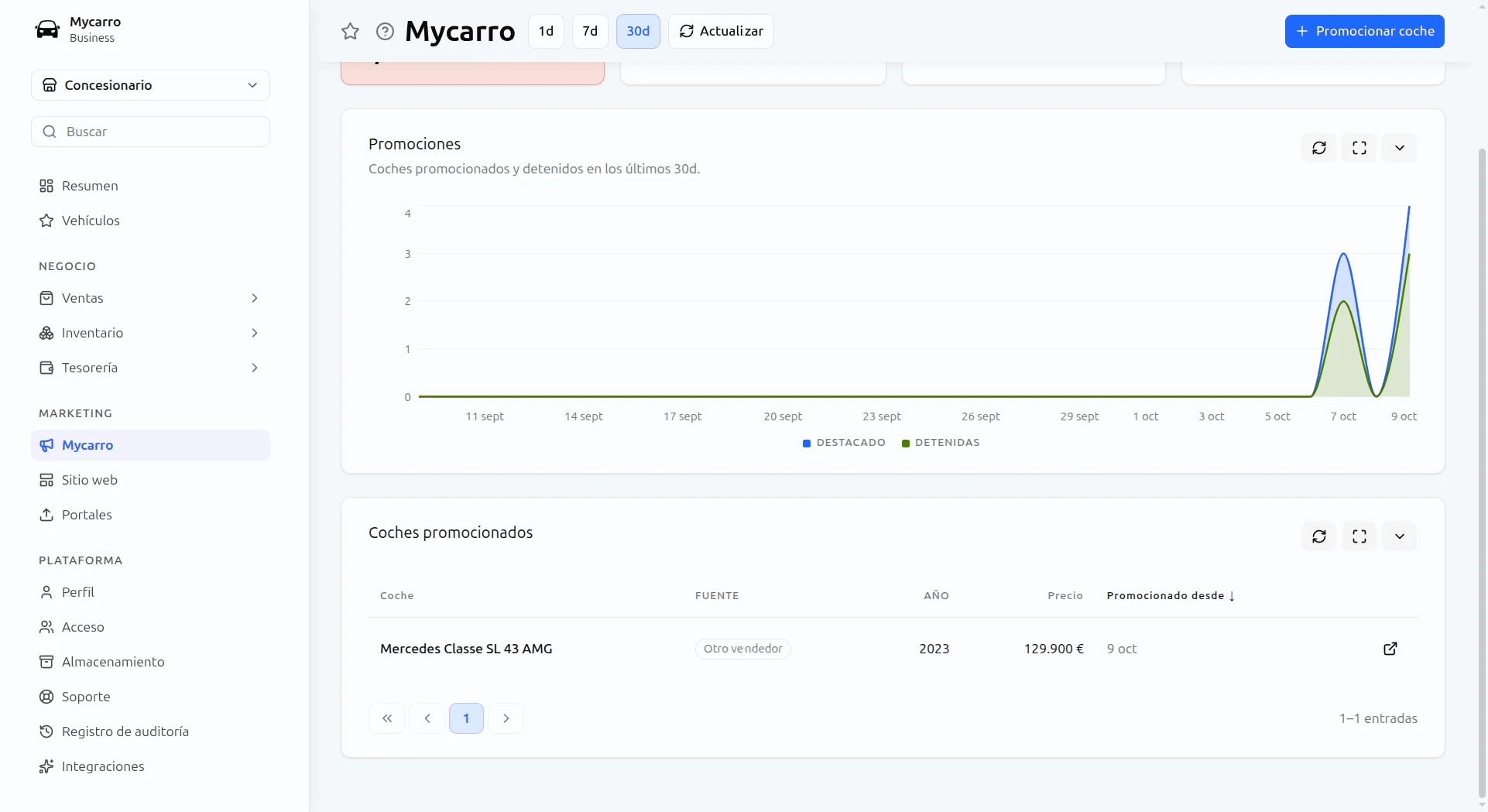Viewport: 1488px width, 812px height.
Task: Select the 7d time range
Action: (590, 31)
